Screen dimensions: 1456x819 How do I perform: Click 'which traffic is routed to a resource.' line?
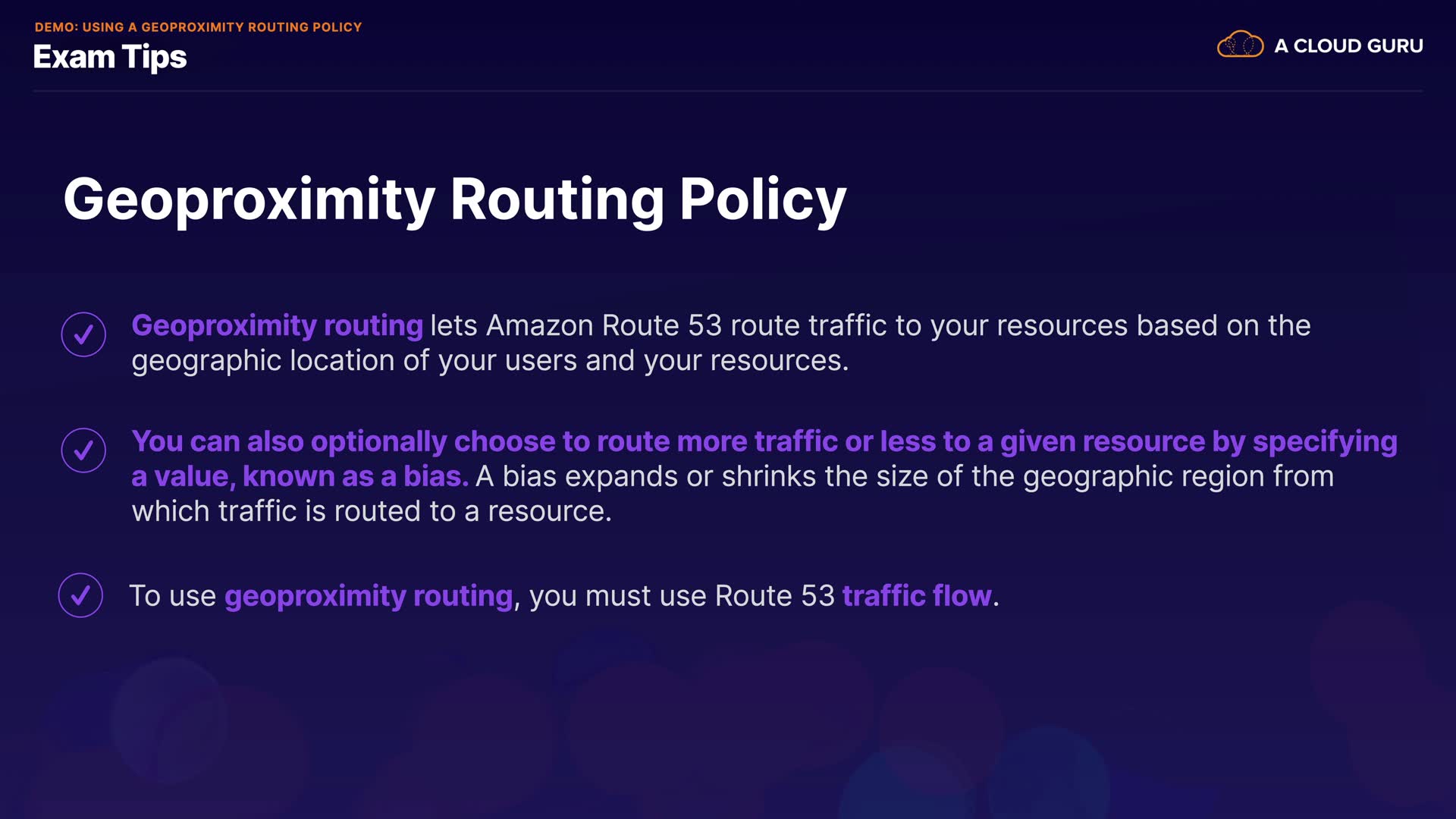click(372, 511)
